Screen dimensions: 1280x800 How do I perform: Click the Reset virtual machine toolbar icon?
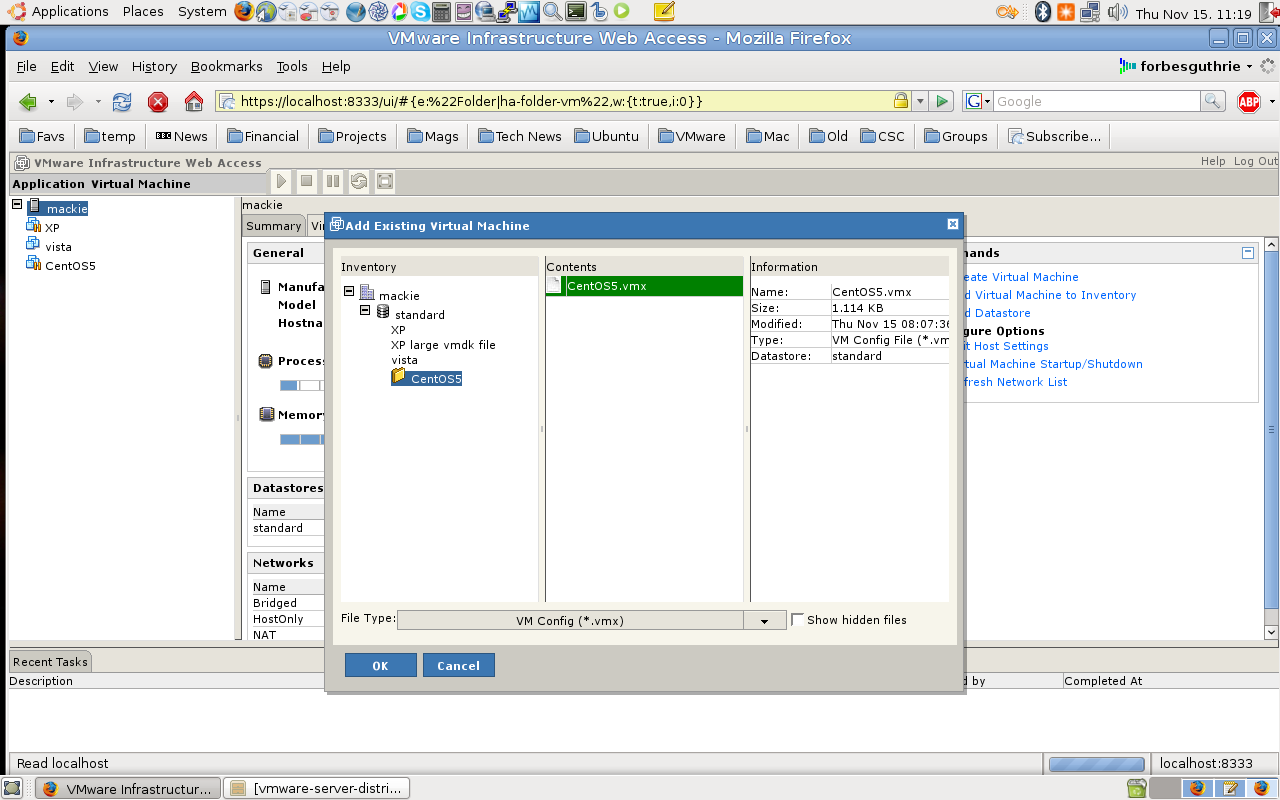click(359, 181)
